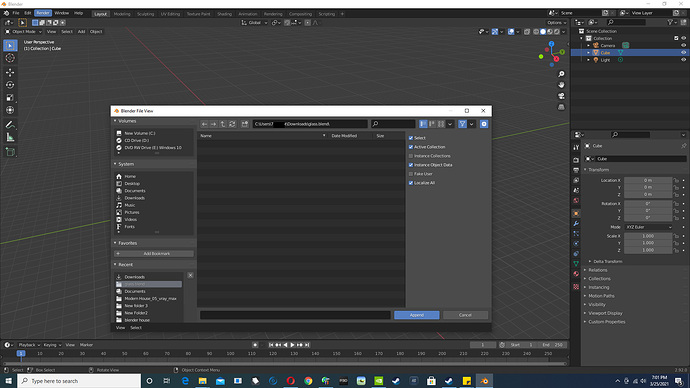This screenshot has height=388, width=690.
Task: Click Add Bookmark button
Action: [154, 254]
